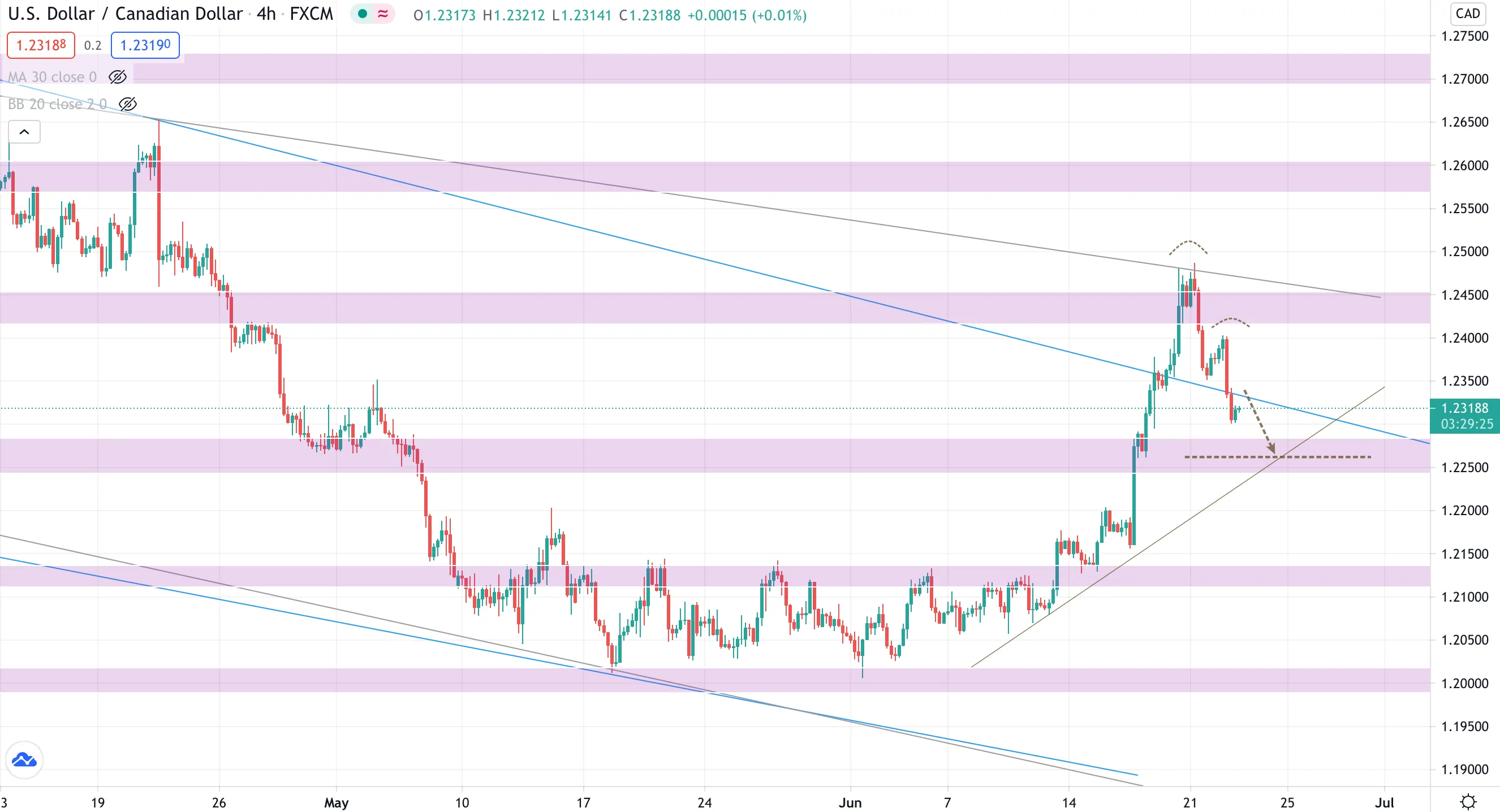1500x812 pixels.
Task: Select the dashed downward arrow drawing
Action: tap(1260, 422)
